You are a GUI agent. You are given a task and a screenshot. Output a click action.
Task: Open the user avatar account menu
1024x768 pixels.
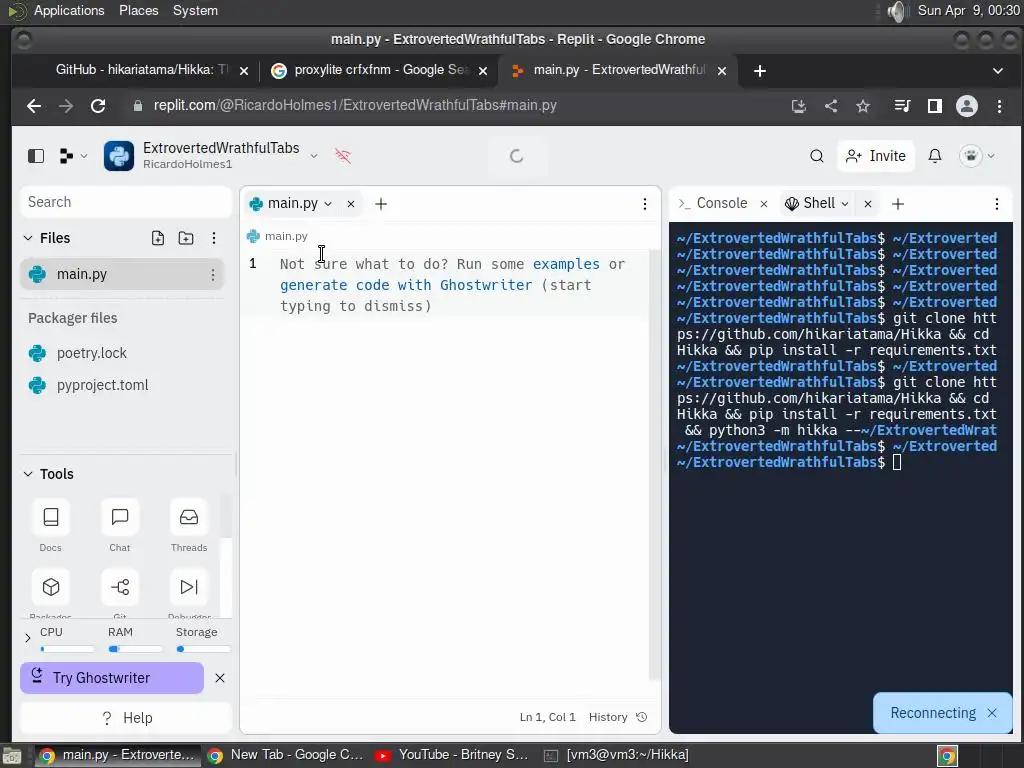(x=977, y=156)
